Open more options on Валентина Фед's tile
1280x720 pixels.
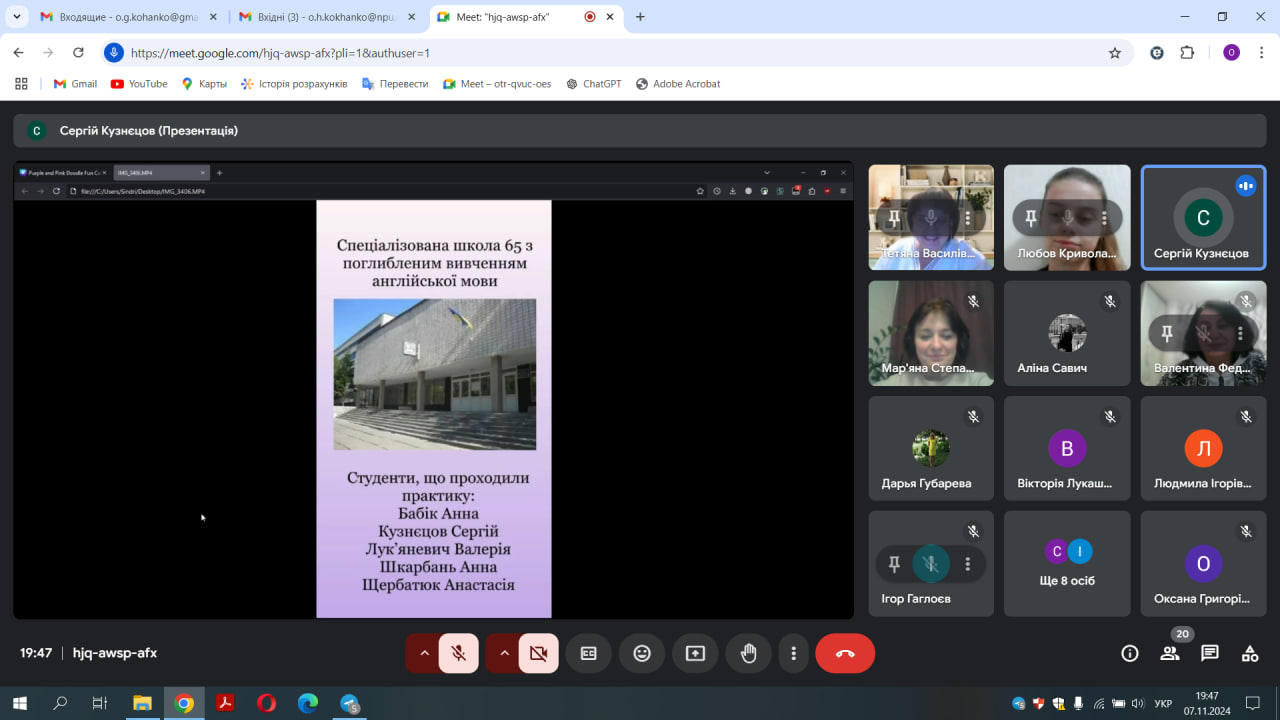[1240, 333]
